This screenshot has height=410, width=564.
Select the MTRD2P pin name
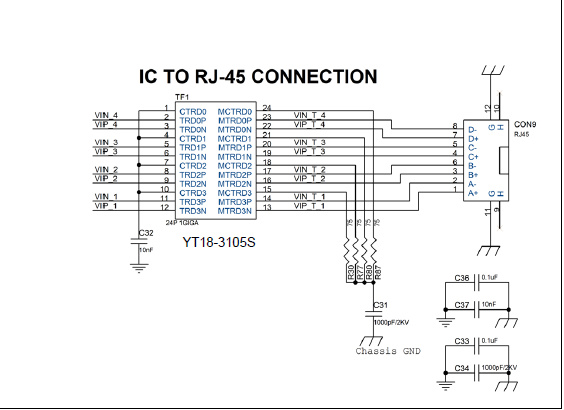click(235, 175)
